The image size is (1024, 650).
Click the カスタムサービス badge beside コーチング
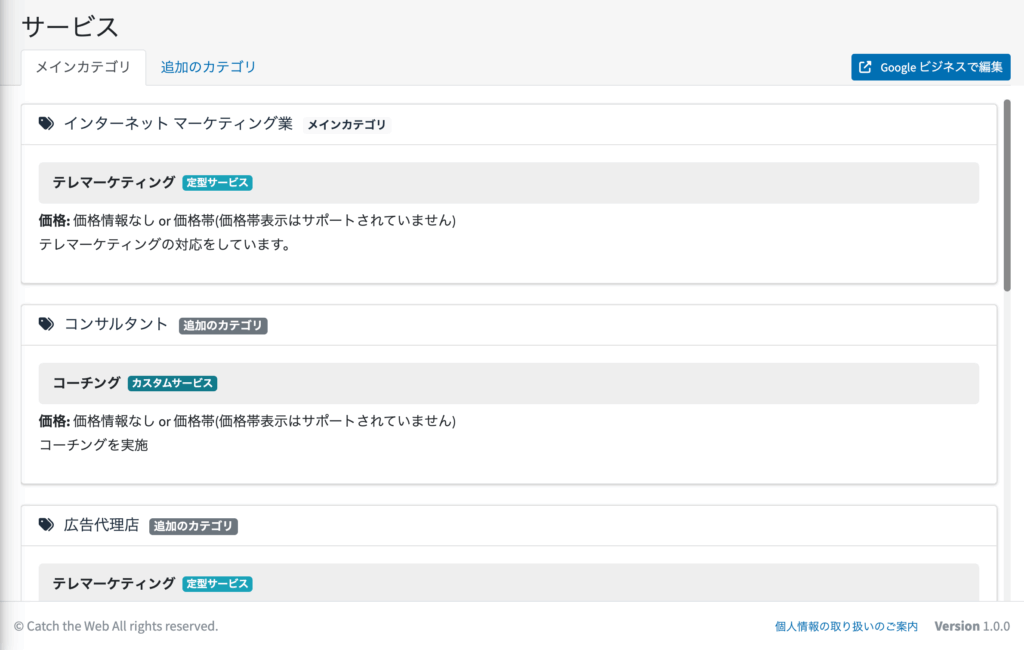click(173, 383)
